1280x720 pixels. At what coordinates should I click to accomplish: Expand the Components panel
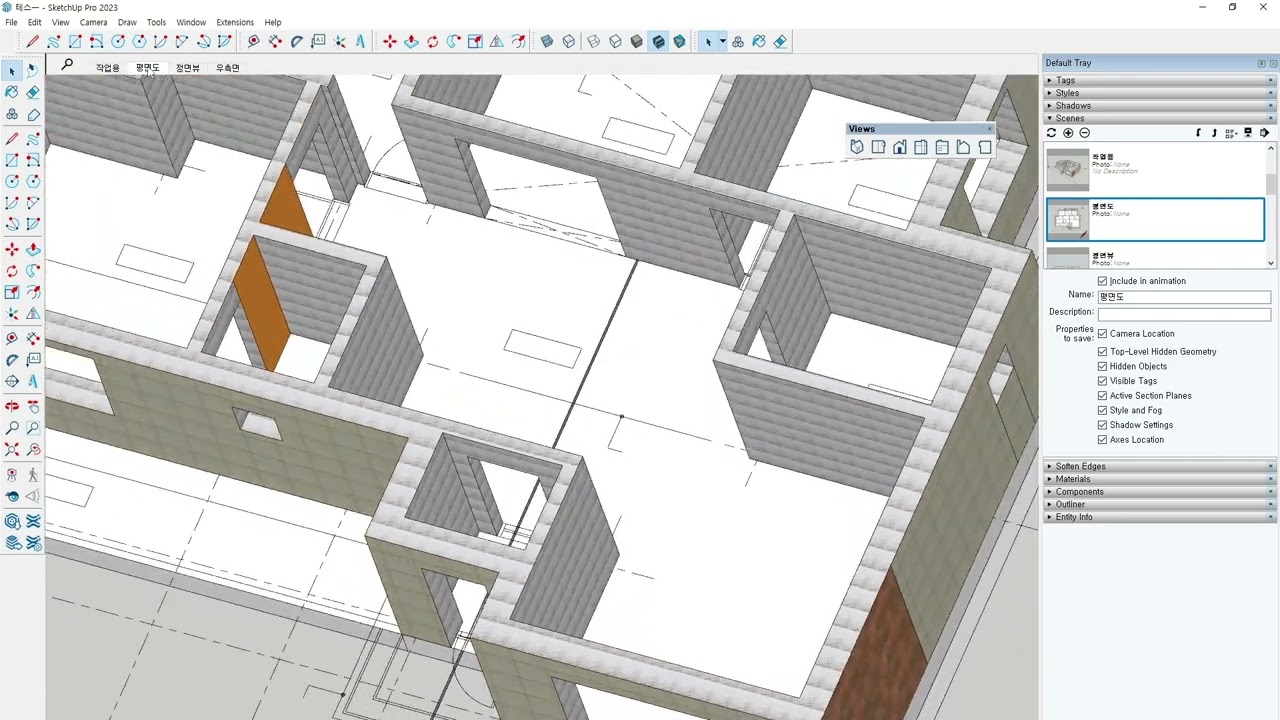coord(1160,492)
